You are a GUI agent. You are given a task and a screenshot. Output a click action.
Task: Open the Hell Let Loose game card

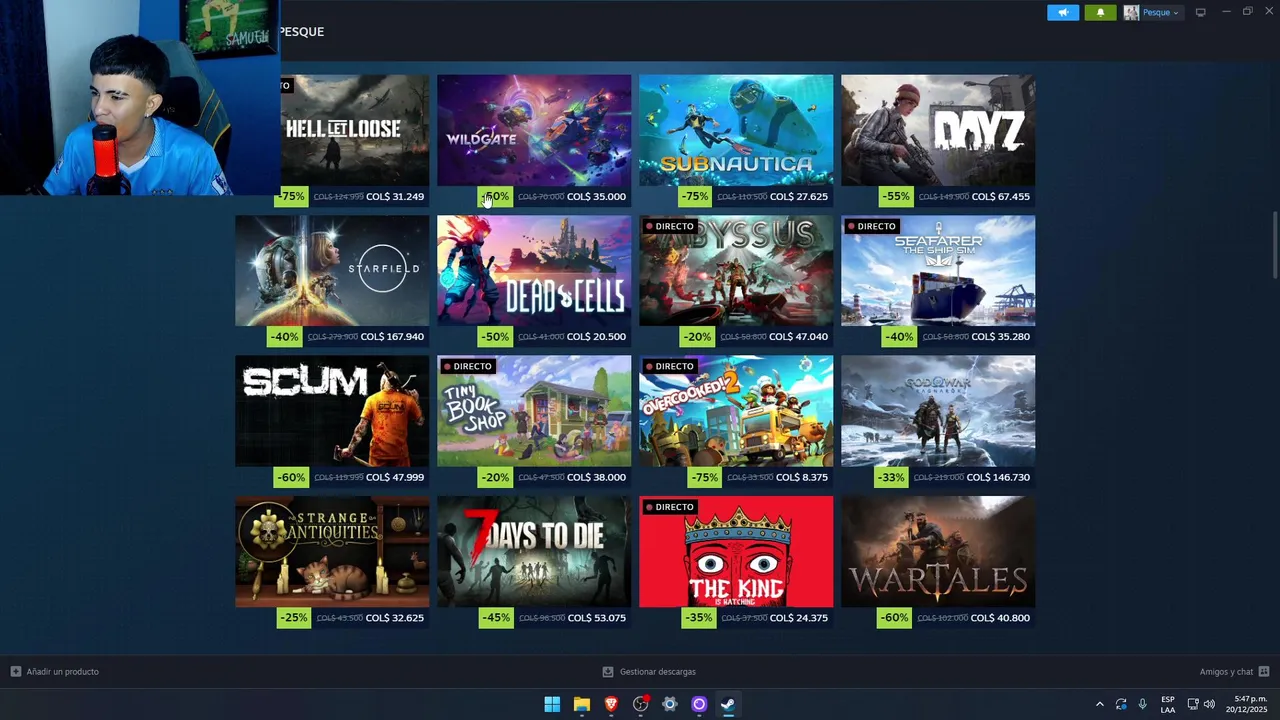(x=355, y=130)
